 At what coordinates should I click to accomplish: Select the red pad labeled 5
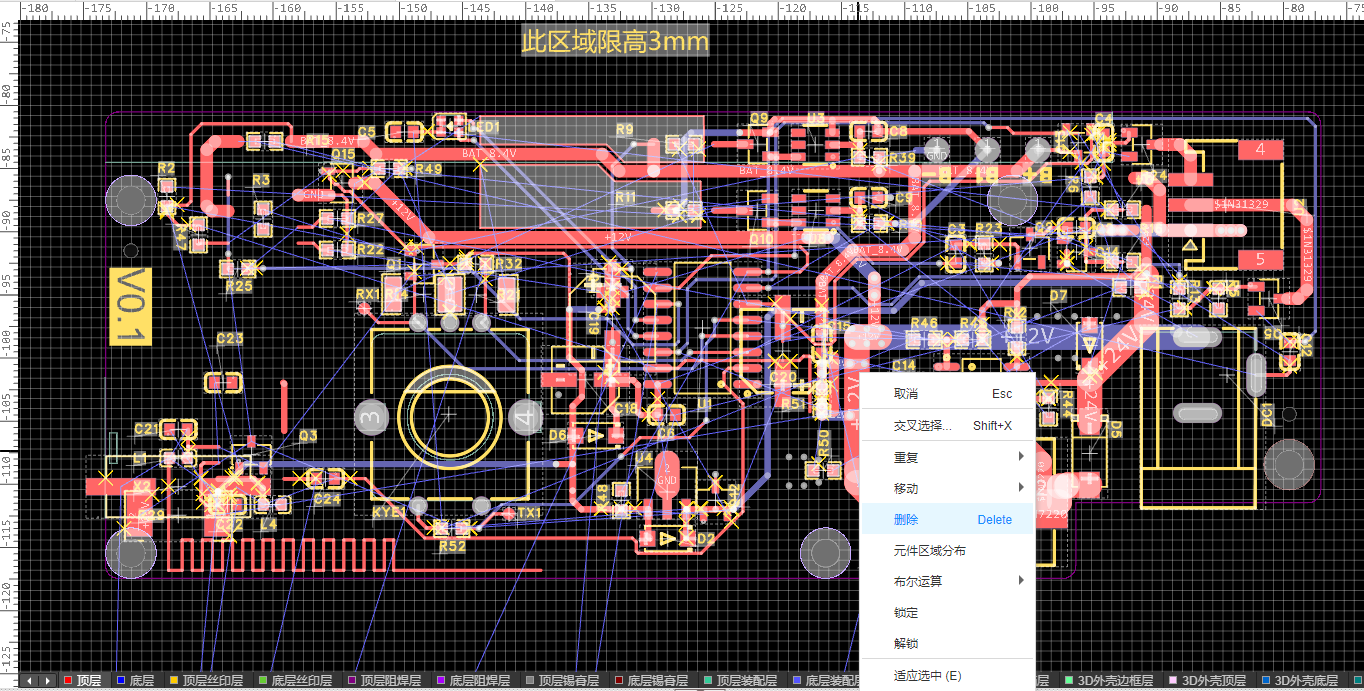click(x=1260, y=259)
